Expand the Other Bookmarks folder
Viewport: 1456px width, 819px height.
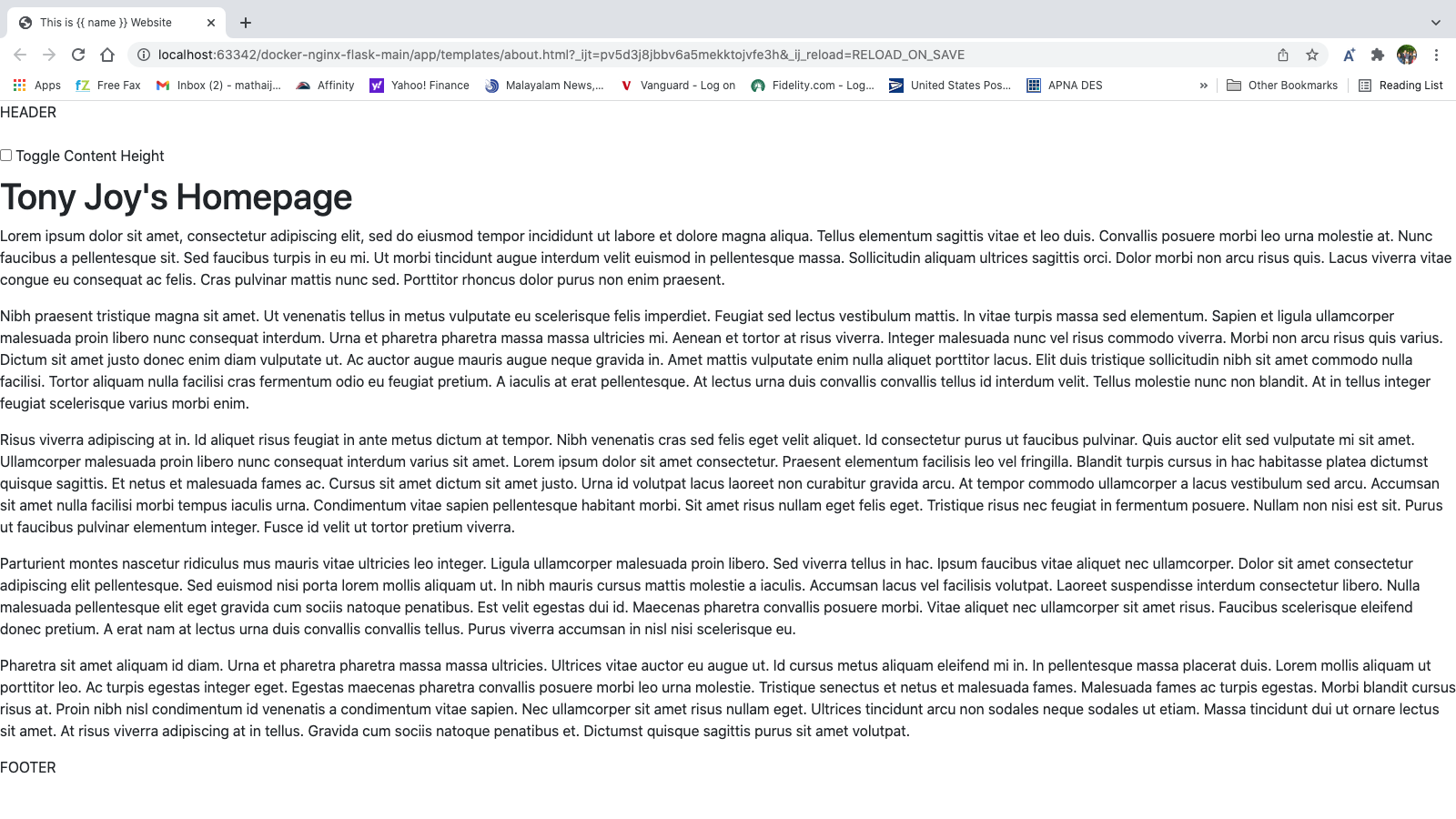pyautogui.click(x=1282, y=86)
